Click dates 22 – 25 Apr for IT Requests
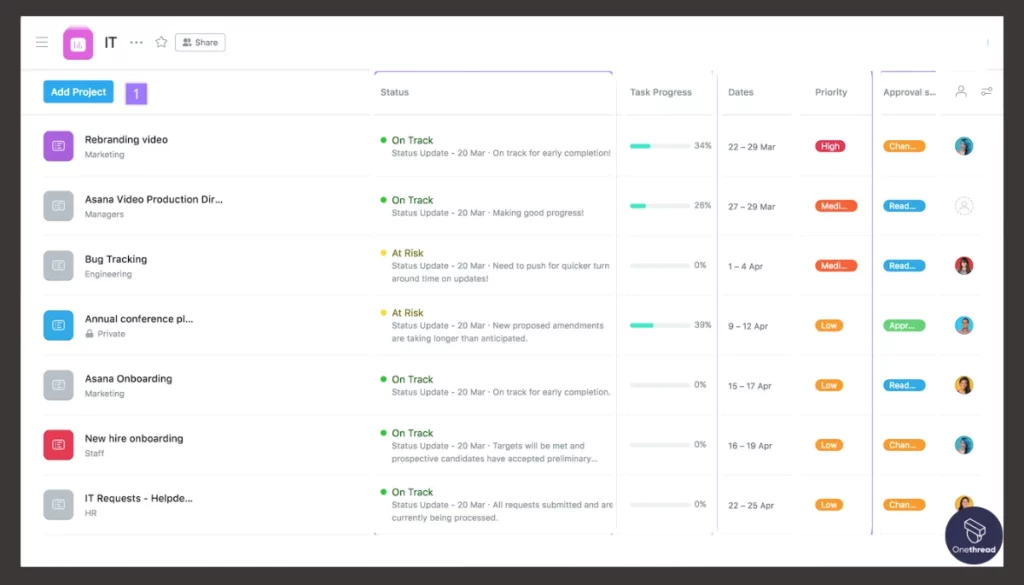This screenshot has width=1024, height=585. [x=751, y=505]
